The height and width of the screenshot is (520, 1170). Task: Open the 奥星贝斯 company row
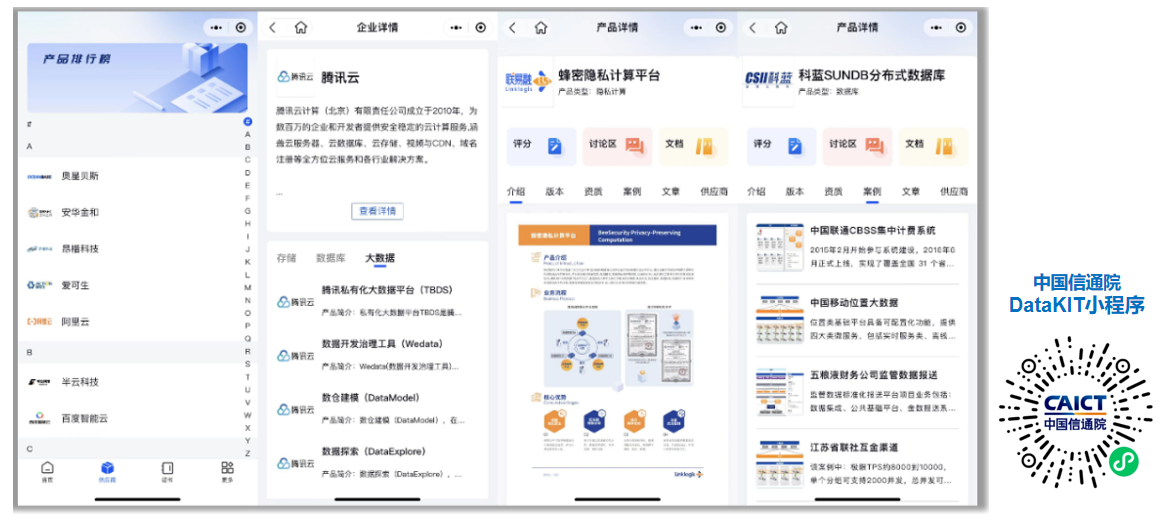pos(131,176)
